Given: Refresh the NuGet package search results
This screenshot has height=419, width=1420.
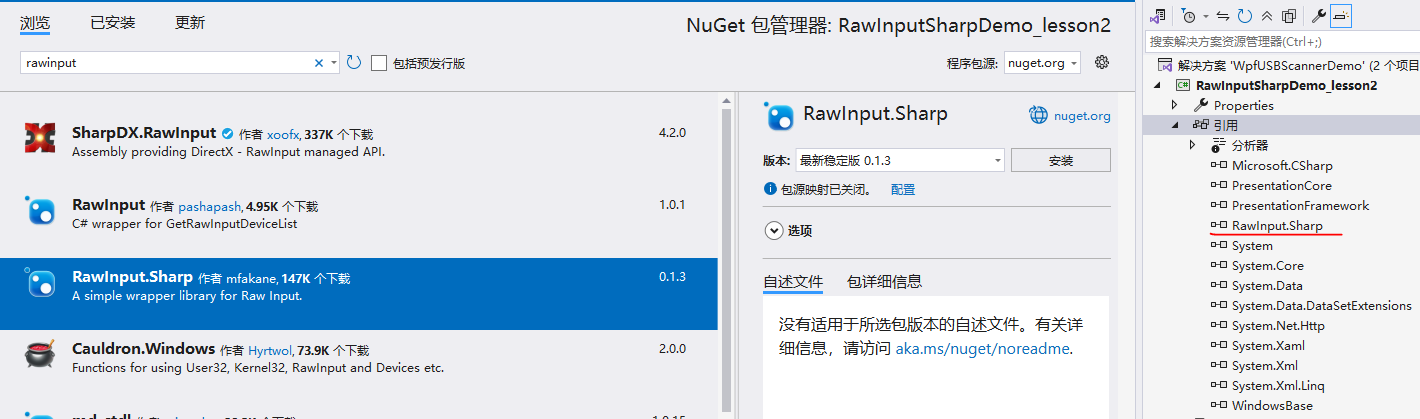Looking at the screenshot, I should pos(354,62).
